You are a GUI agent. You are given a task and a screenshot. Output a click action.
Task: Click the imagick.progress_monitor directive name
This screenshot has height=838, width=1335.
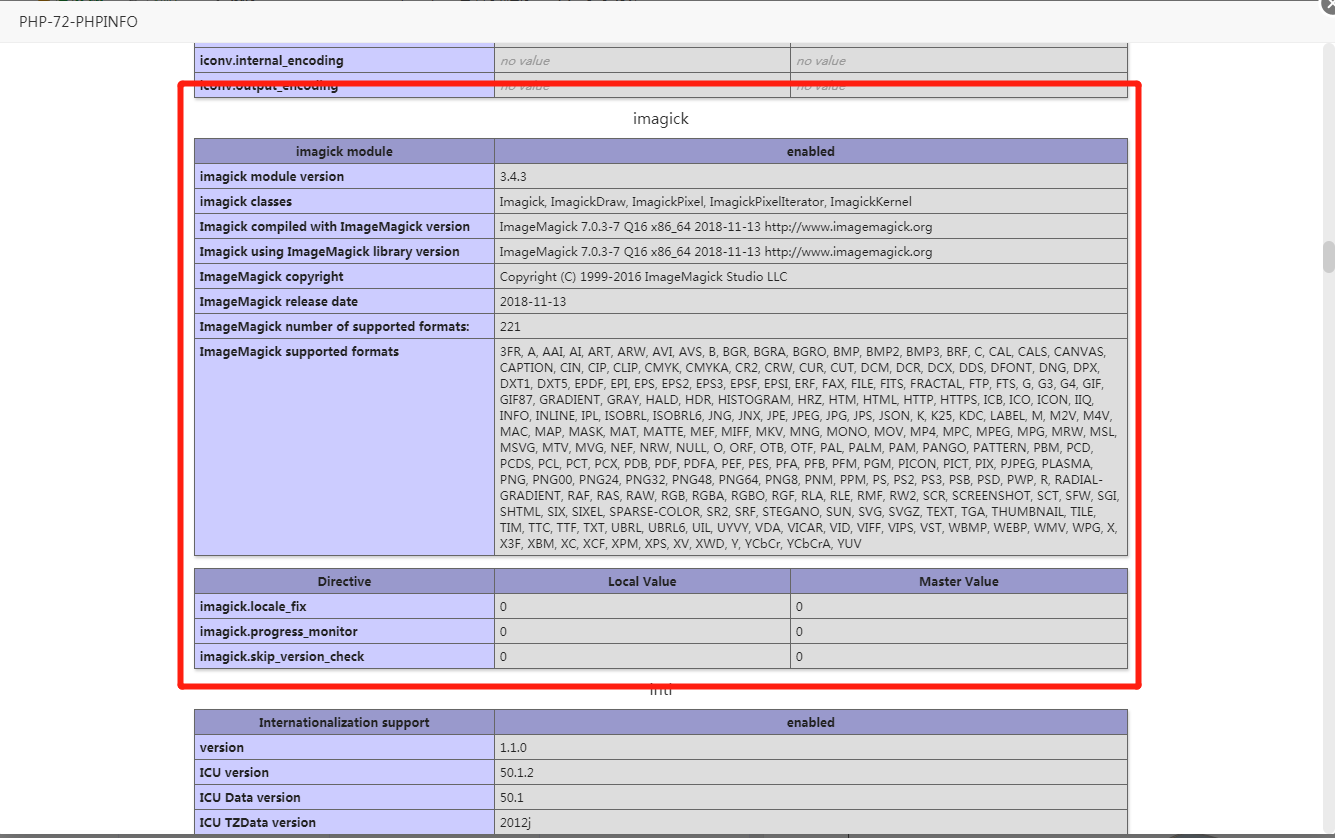pyautogui.click(x=278, y=632)
